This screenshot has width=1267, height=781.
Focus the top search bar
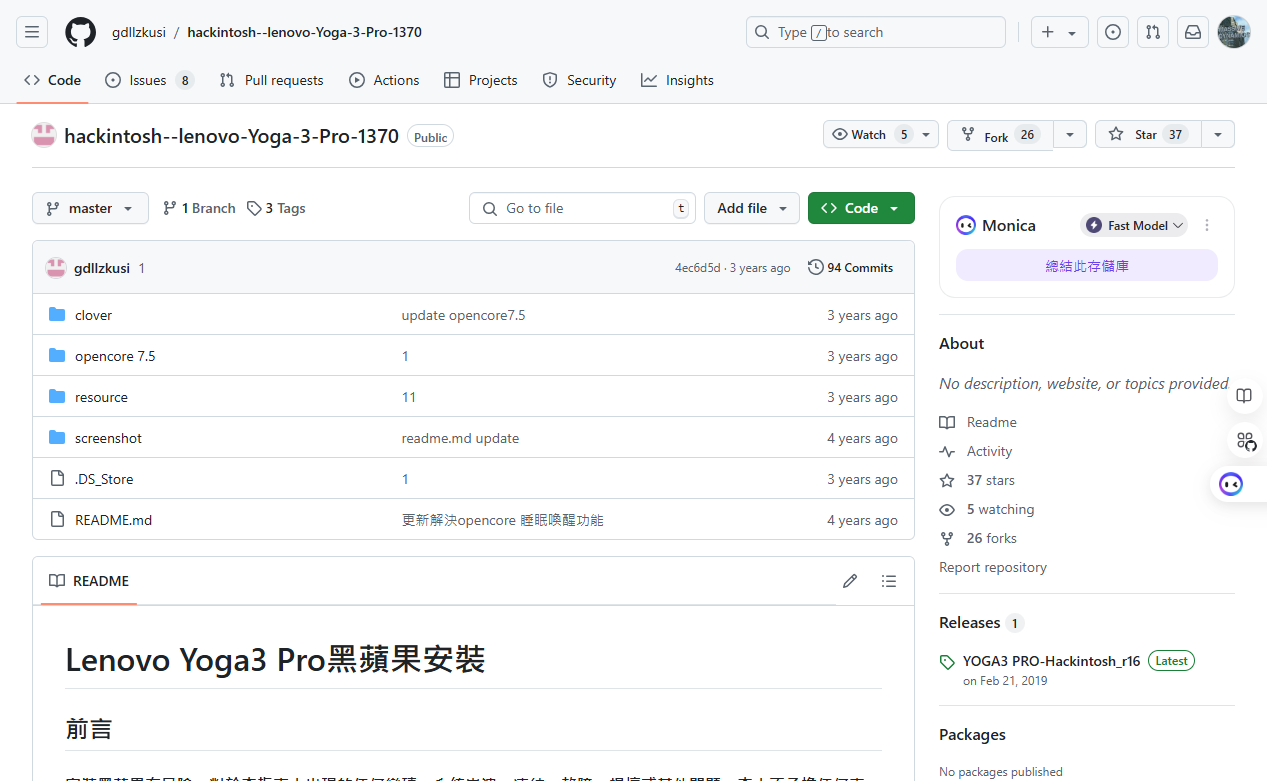click(x=876, y=32)
